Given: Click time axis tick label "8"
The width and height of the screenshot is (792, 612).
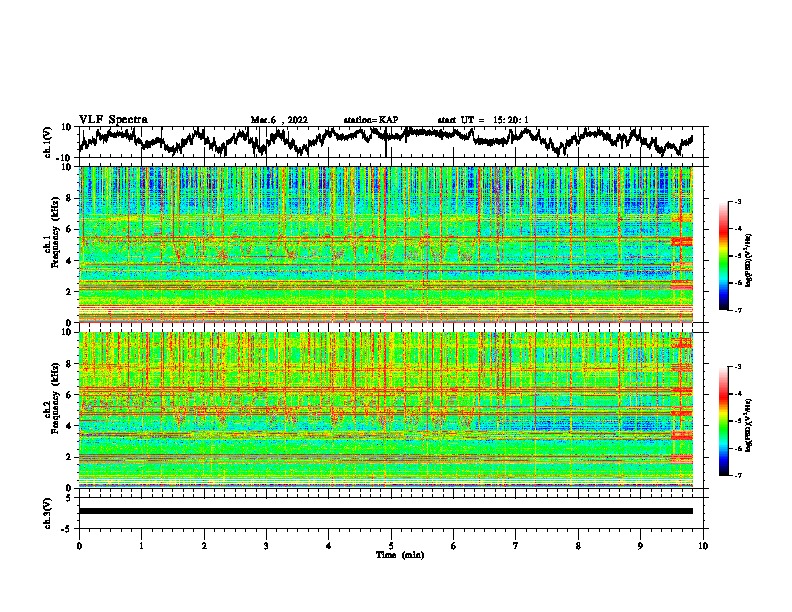Looking at the screenshot, I should click(578, 546).
